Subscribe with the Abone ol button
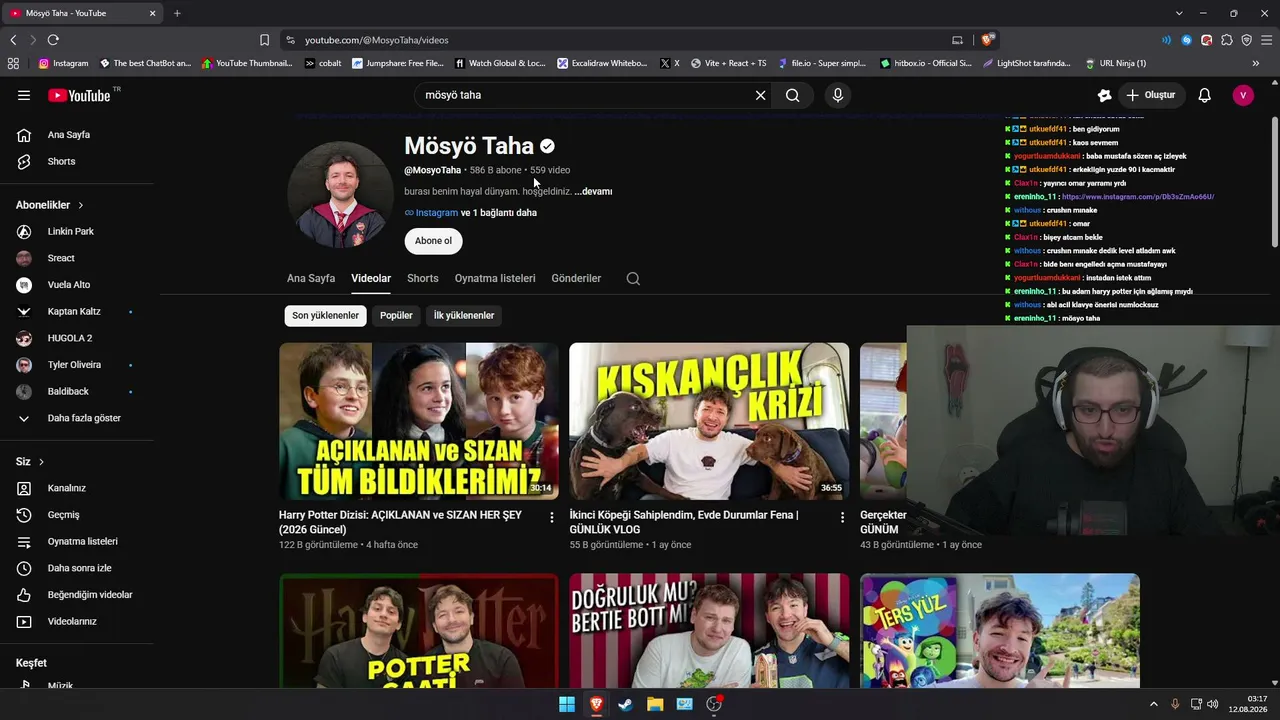The height and width of the screenshot is (720, 1280). [x=433, y=241]
